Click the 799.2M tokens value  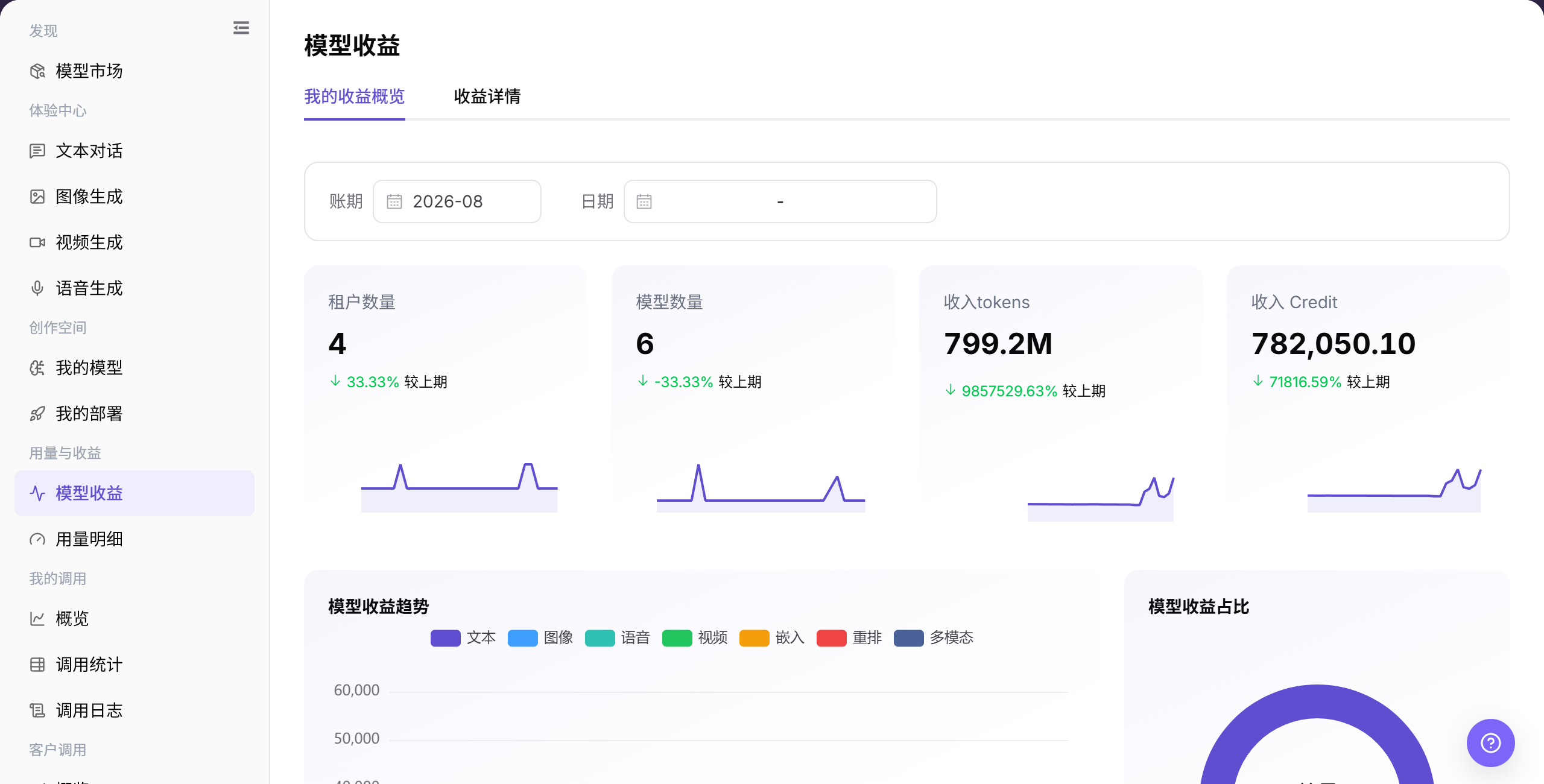coord(998,344)
